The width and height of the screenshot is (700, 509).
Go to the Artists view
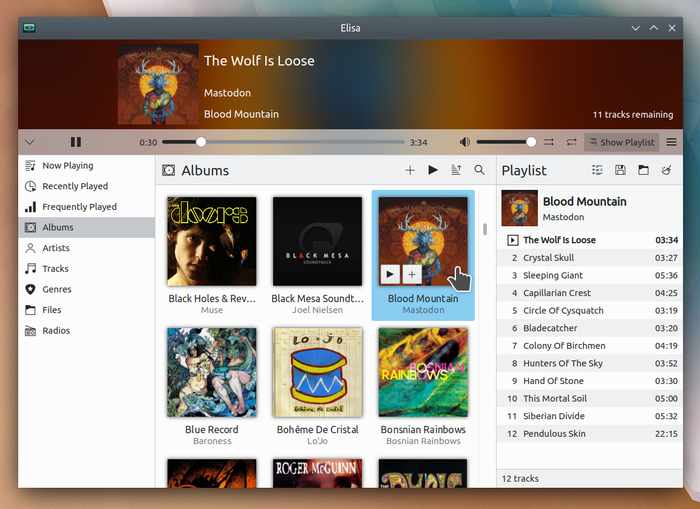pos(87,248)
